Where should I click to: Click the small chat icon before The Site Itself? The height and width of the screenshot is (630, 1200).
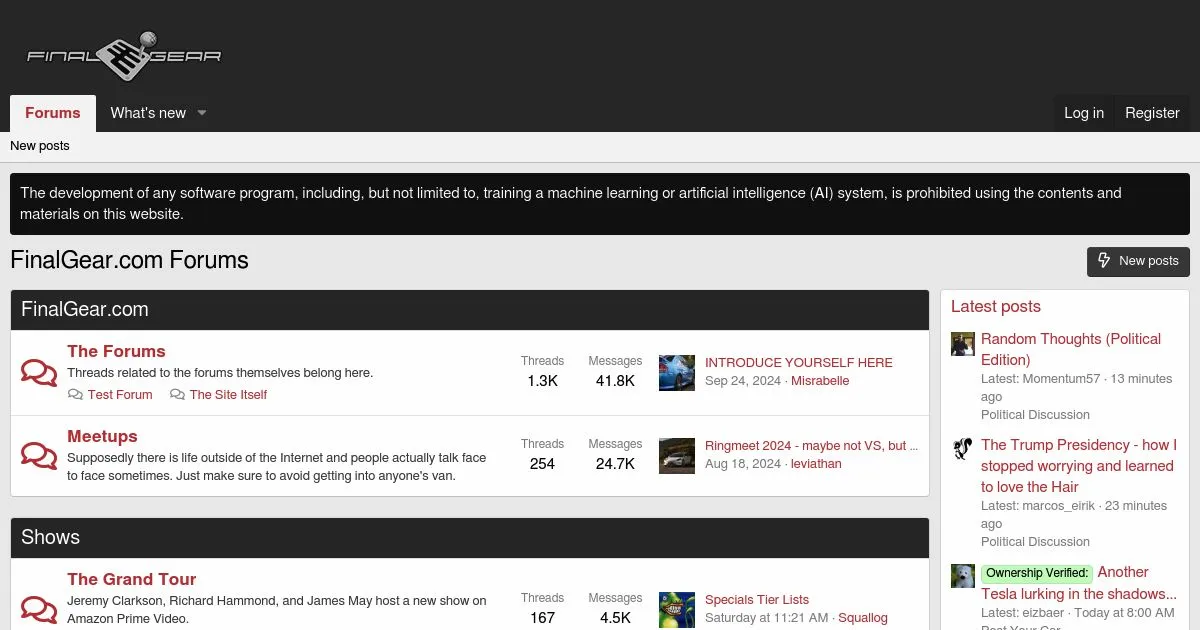pyautogui.click(x=177, y=395)
